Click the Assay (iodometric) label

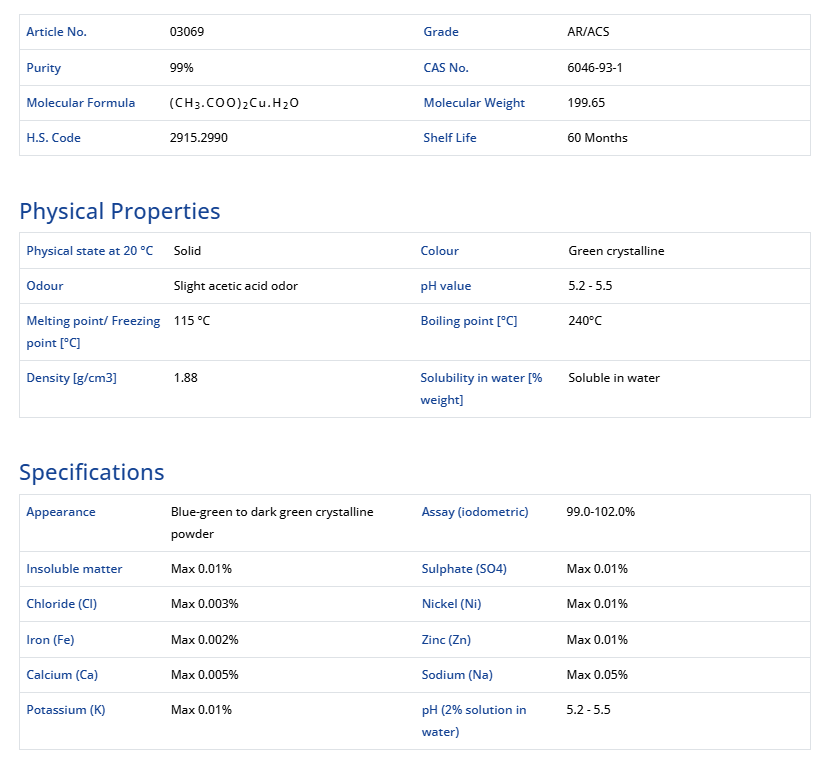click(x=475, y=512)
